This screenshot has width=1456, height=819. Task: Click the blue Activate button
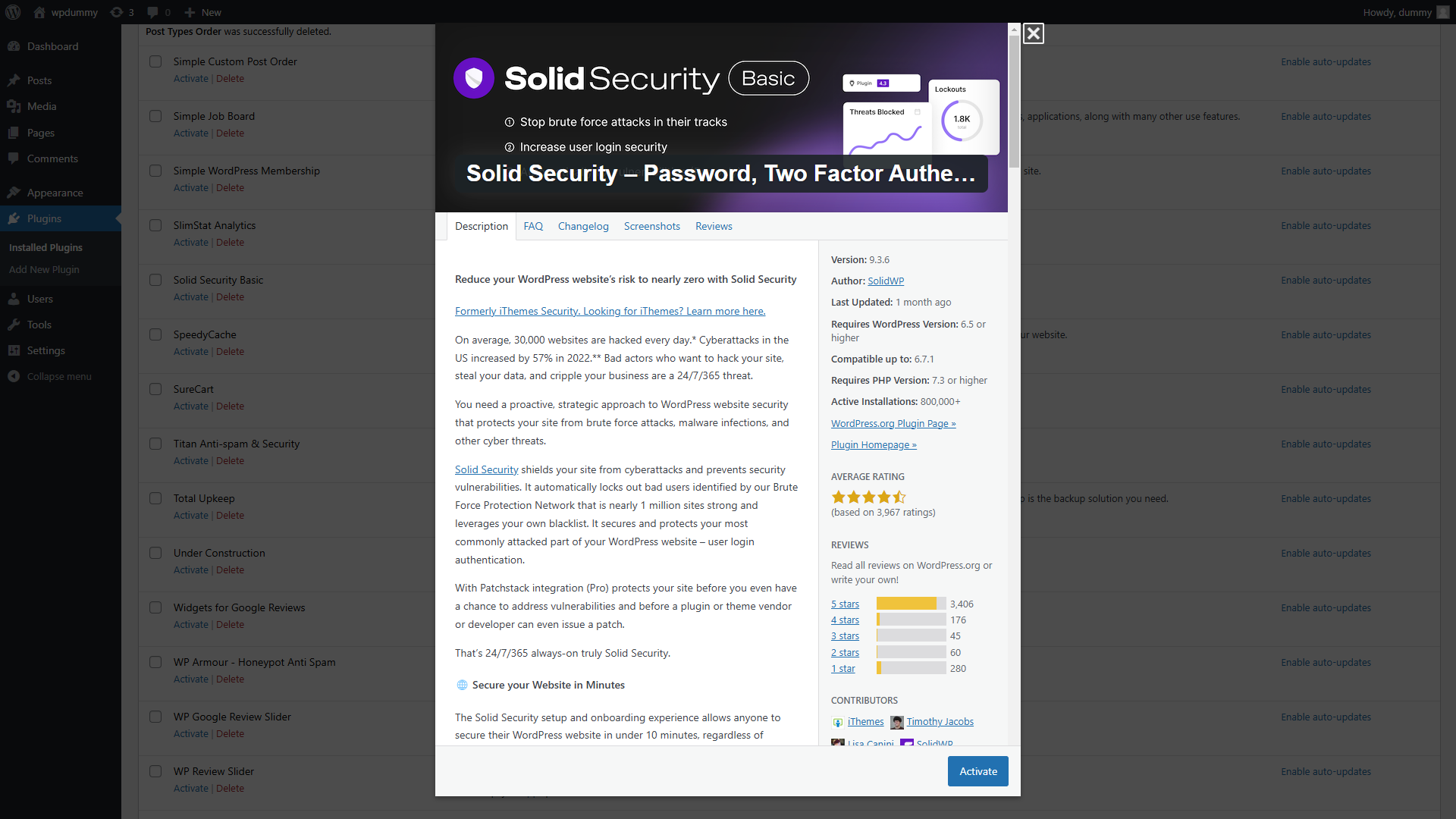[978, 771]
